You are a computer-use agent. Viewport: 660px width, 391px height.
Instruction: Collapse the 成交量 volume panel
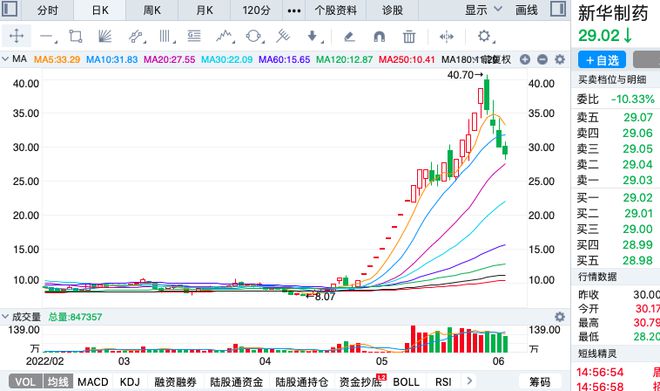pyautogui.click(x=5, y=317)
